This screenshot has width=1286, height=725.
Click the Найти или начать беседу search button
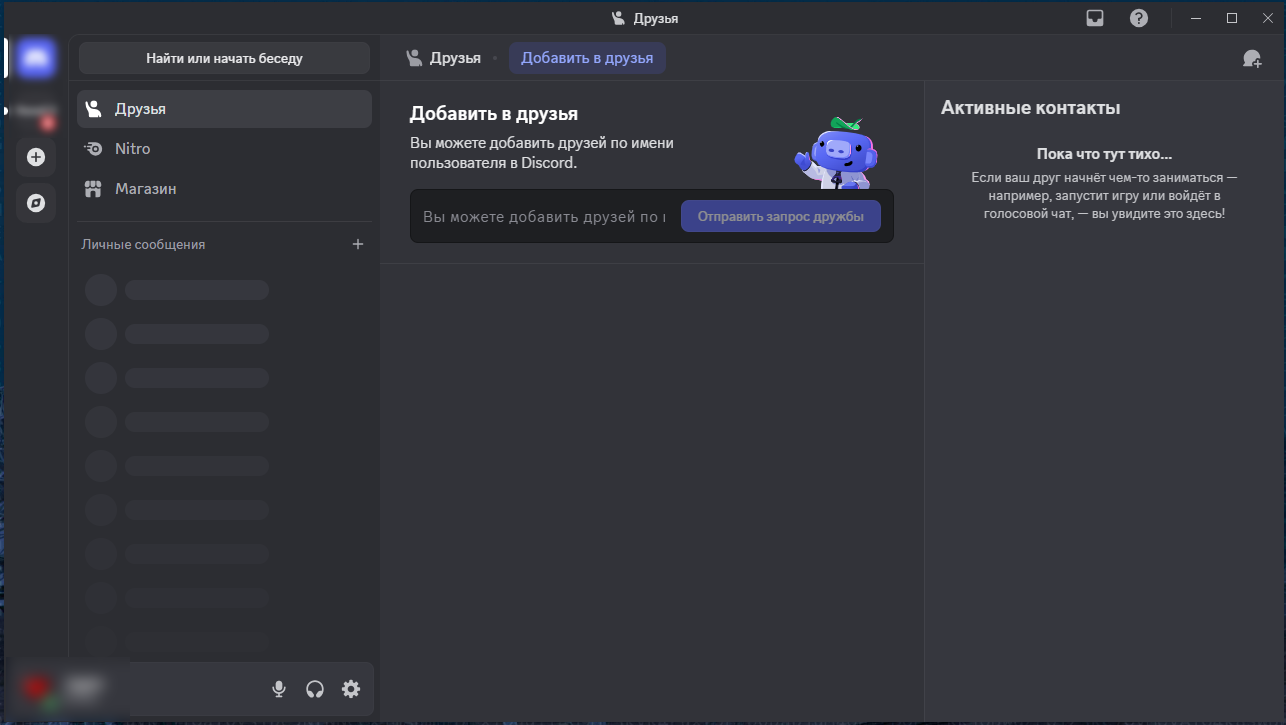pyautogui.click(x=224, y=58)
